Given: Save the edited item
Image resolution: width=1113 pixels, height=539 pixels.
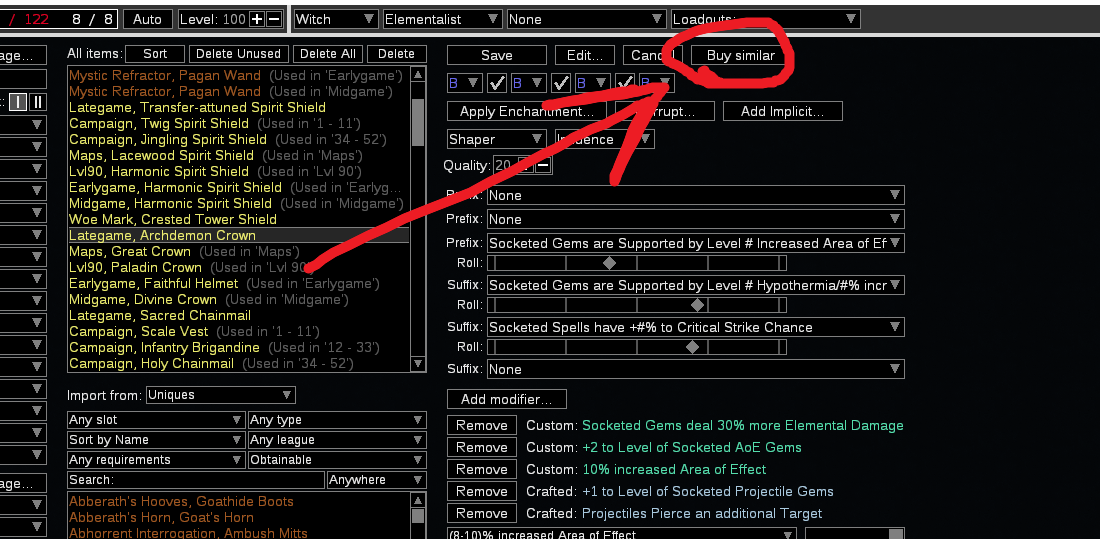Looking at the screenshot, I should point(497,55).
